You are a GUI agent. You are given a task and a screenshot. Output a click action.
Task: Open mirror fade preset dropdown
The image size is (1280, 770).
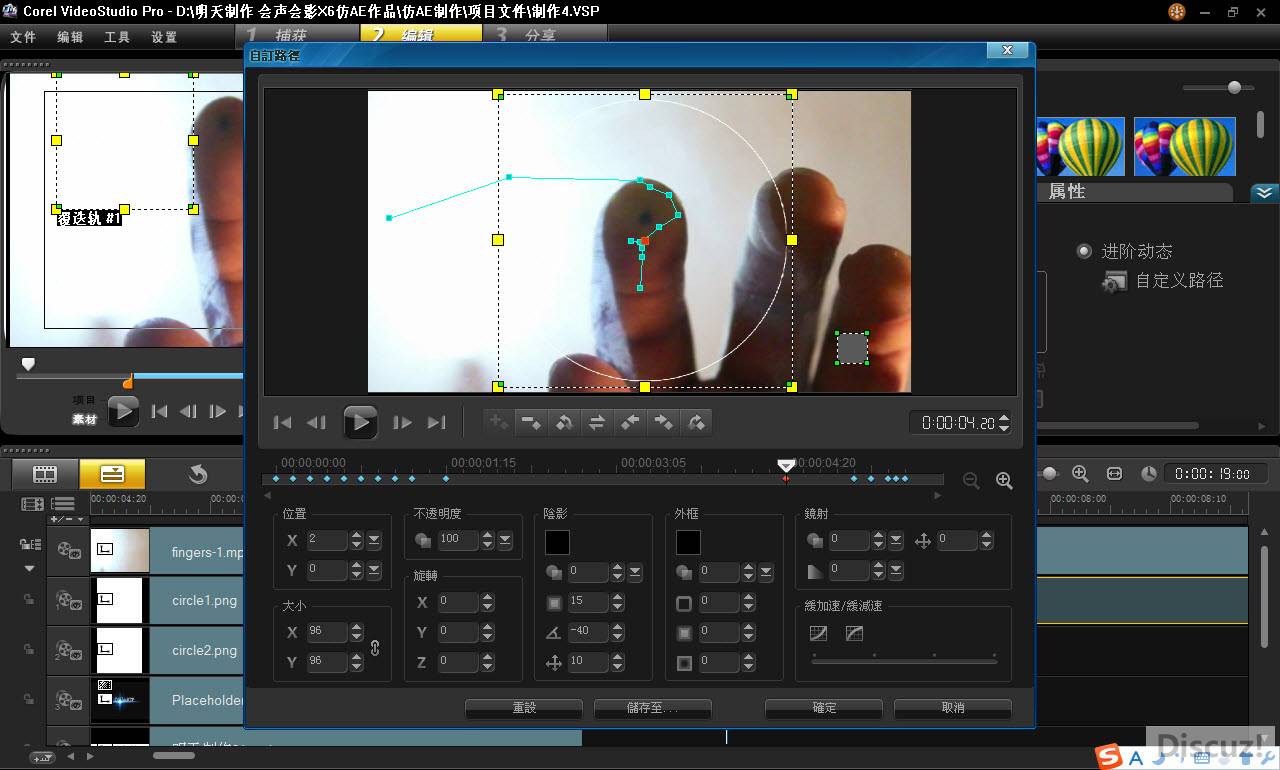coord(896,570)
